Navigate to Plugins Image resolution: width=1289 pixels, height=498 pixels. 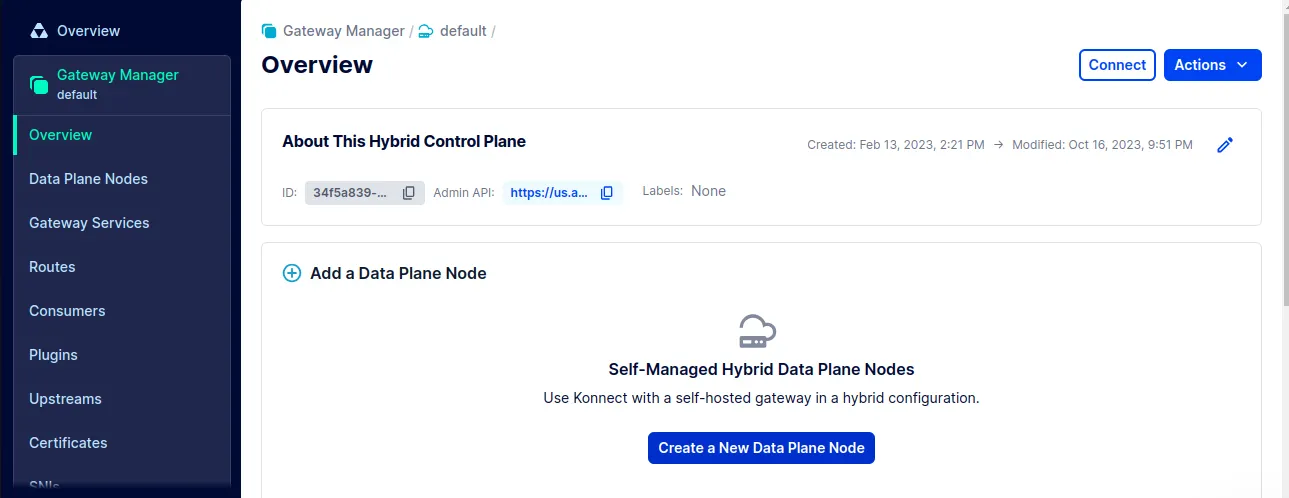[x=53, y=355]
